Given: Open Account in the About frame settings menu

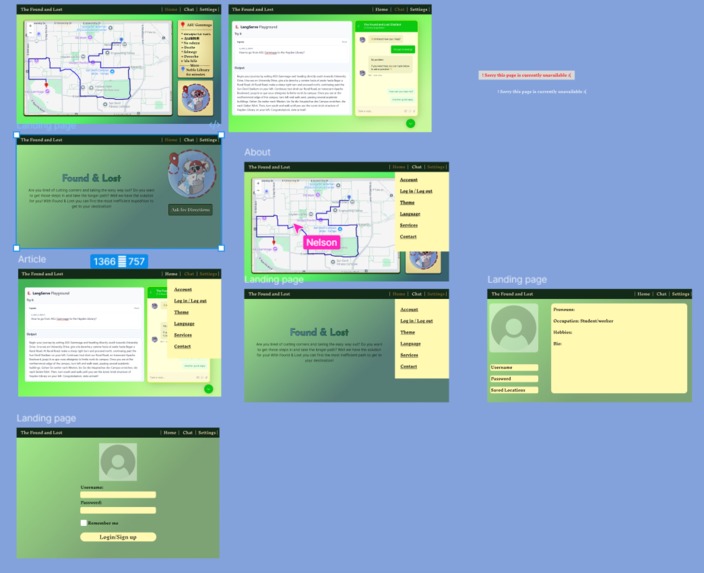Looking at the screenshot, I should pyautogui.click(x=409, y=180).
